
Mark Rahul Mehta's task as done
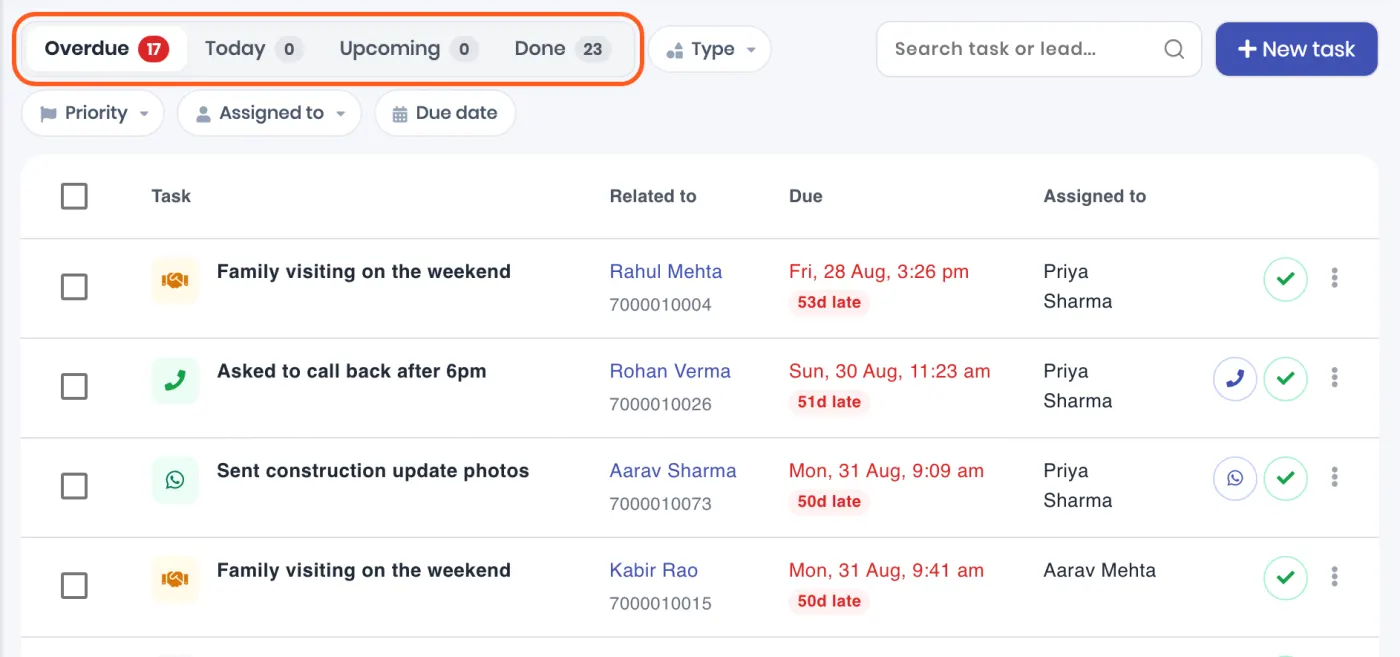tap(1286, 279)
